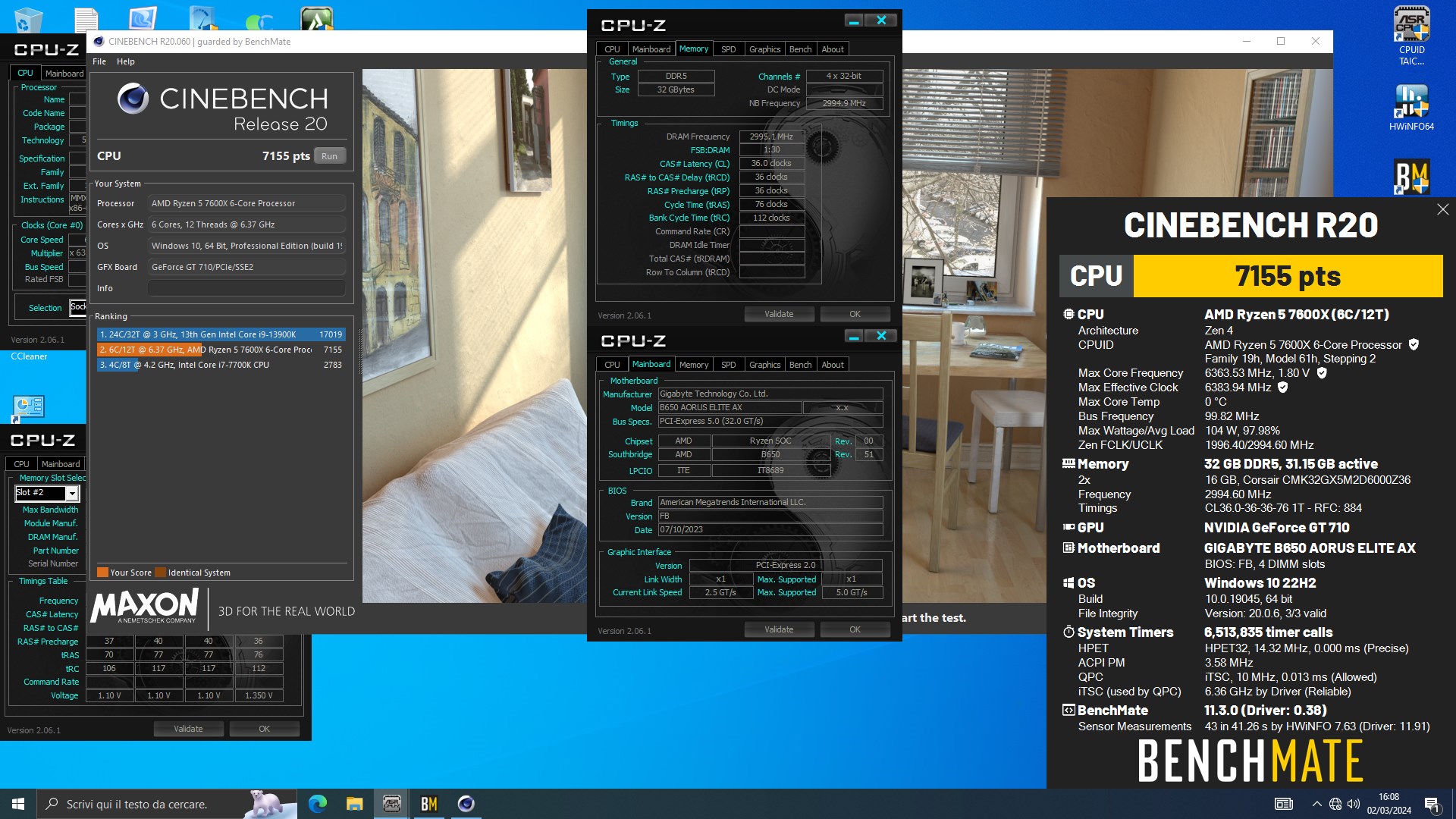Select the Intel Core i9-13900K ranking row
The width and height of the screenshot is (1456, 819).
[221, 334]
